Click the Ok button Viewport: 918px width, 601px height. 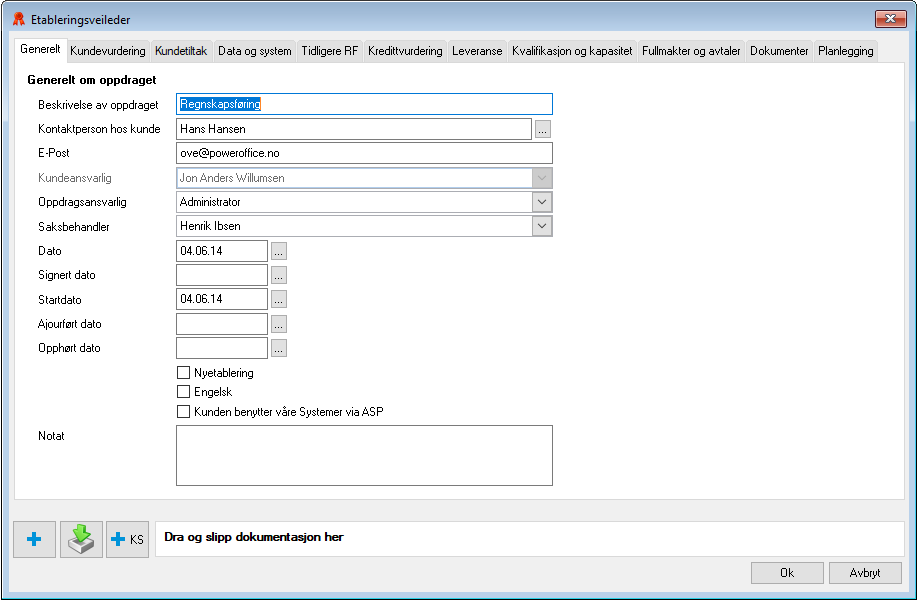pyautogui.click(x=787, y=573)
